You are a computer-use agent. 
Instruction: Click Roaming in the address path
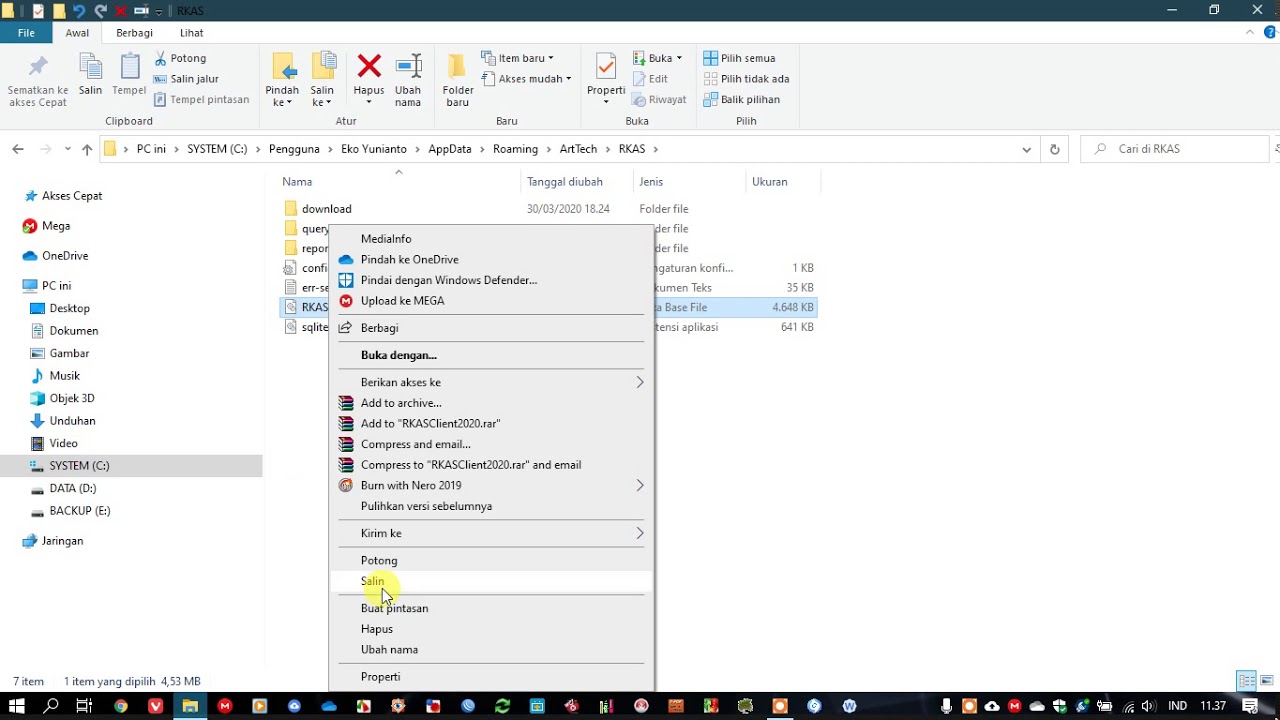point(515,149)
